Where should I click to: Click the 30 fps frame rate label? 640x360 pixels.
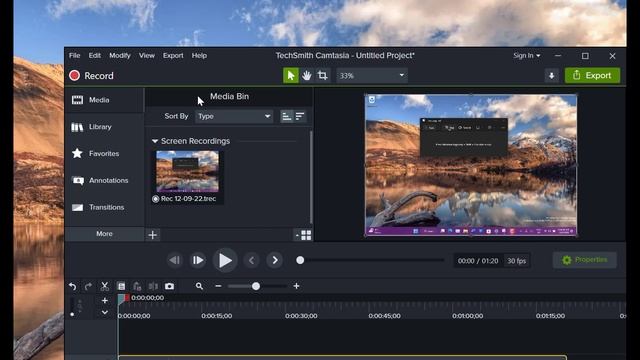516,261
